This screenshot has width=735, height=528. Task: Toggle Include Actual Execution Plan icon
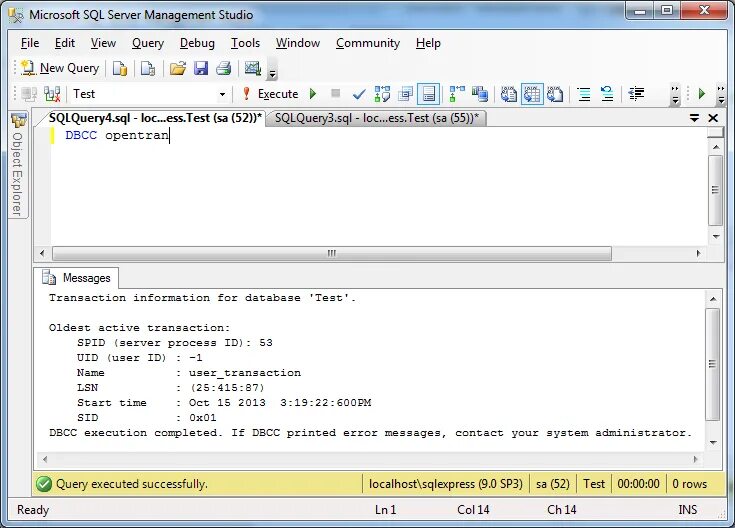[457, 94]
